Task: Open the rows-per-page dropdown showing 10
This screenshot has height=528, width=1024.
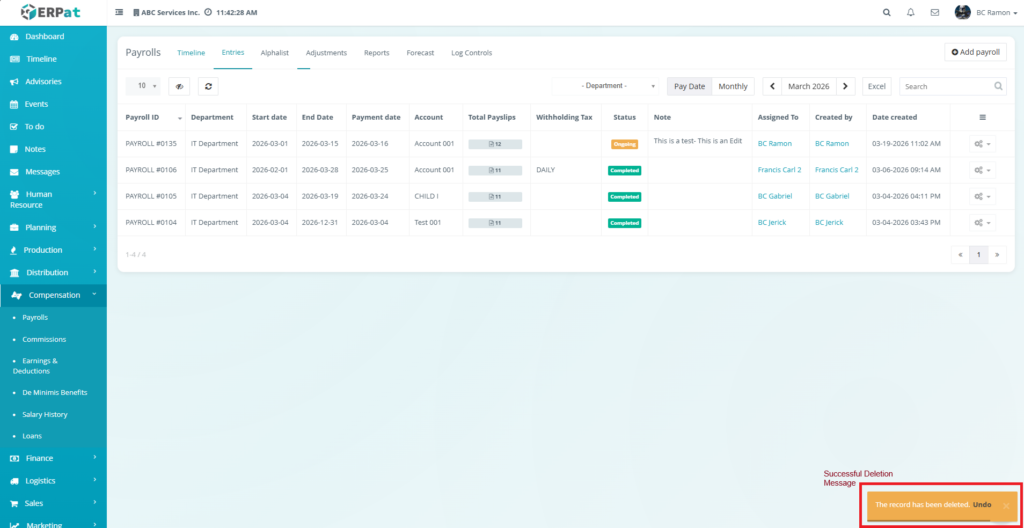Action: click(142, 87)
